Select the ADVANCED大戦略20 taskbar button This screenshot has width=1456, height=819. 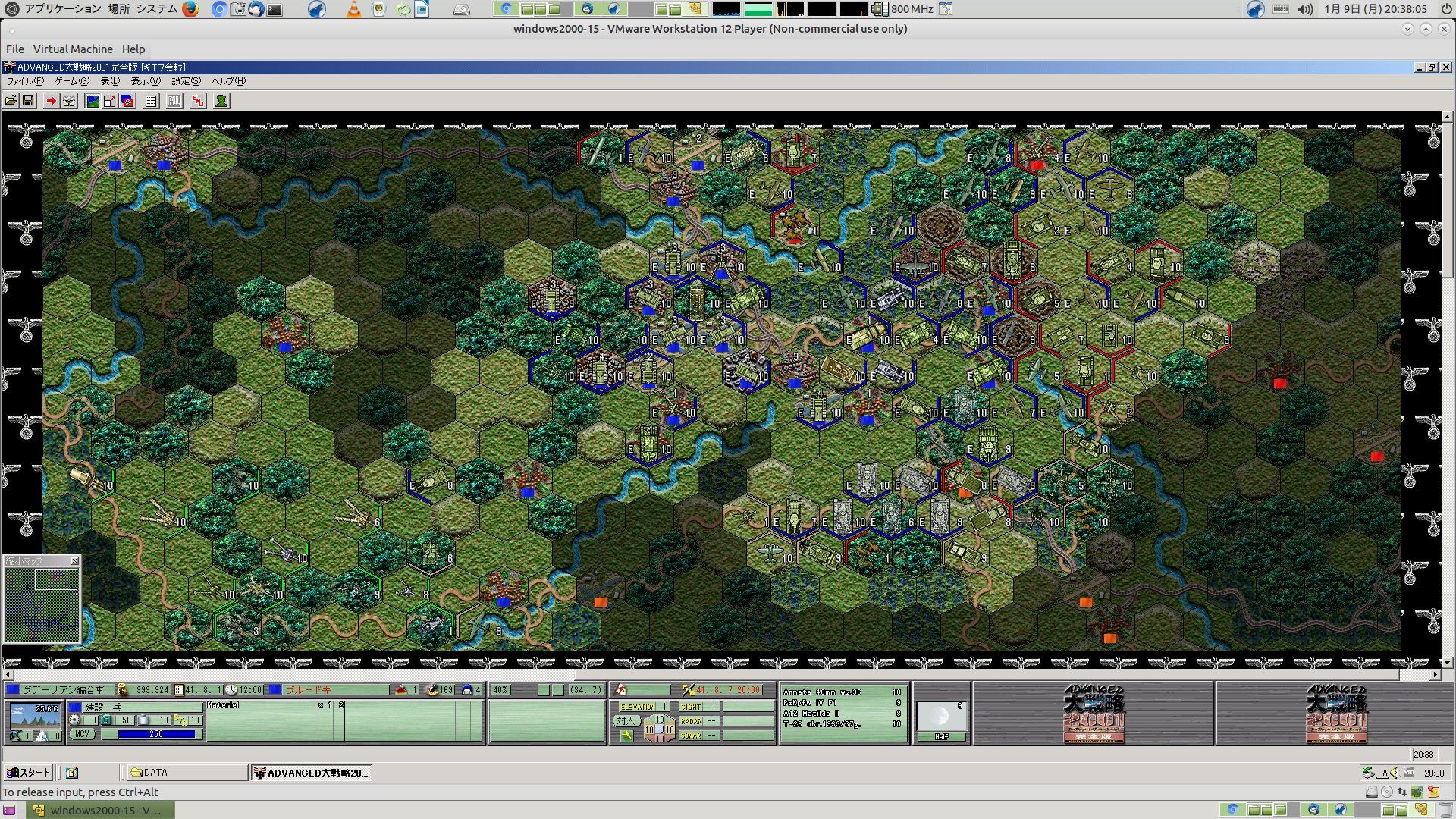click(x=311, y=773)
